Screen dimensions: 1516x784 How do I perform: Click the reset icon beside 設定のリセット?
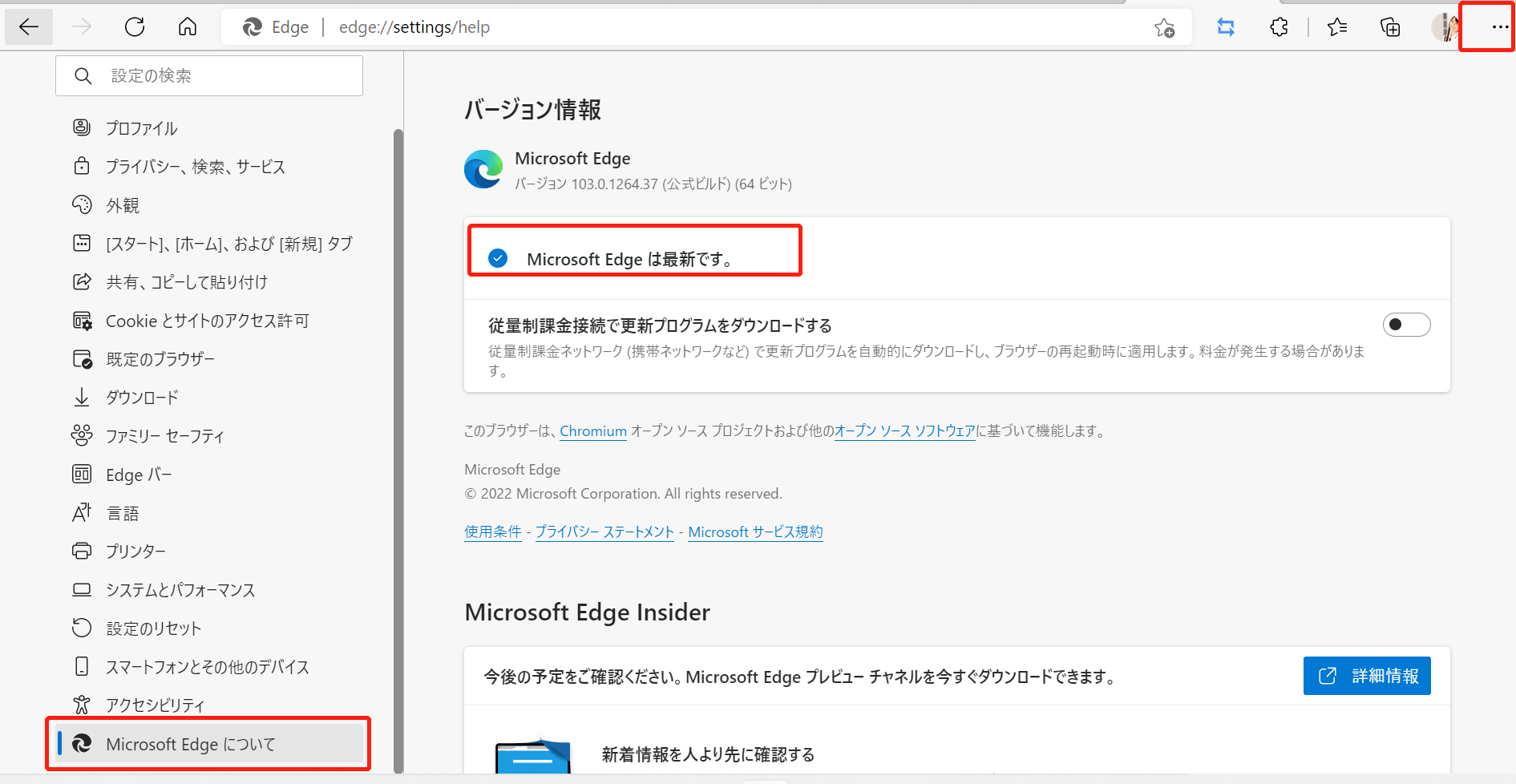82,628
